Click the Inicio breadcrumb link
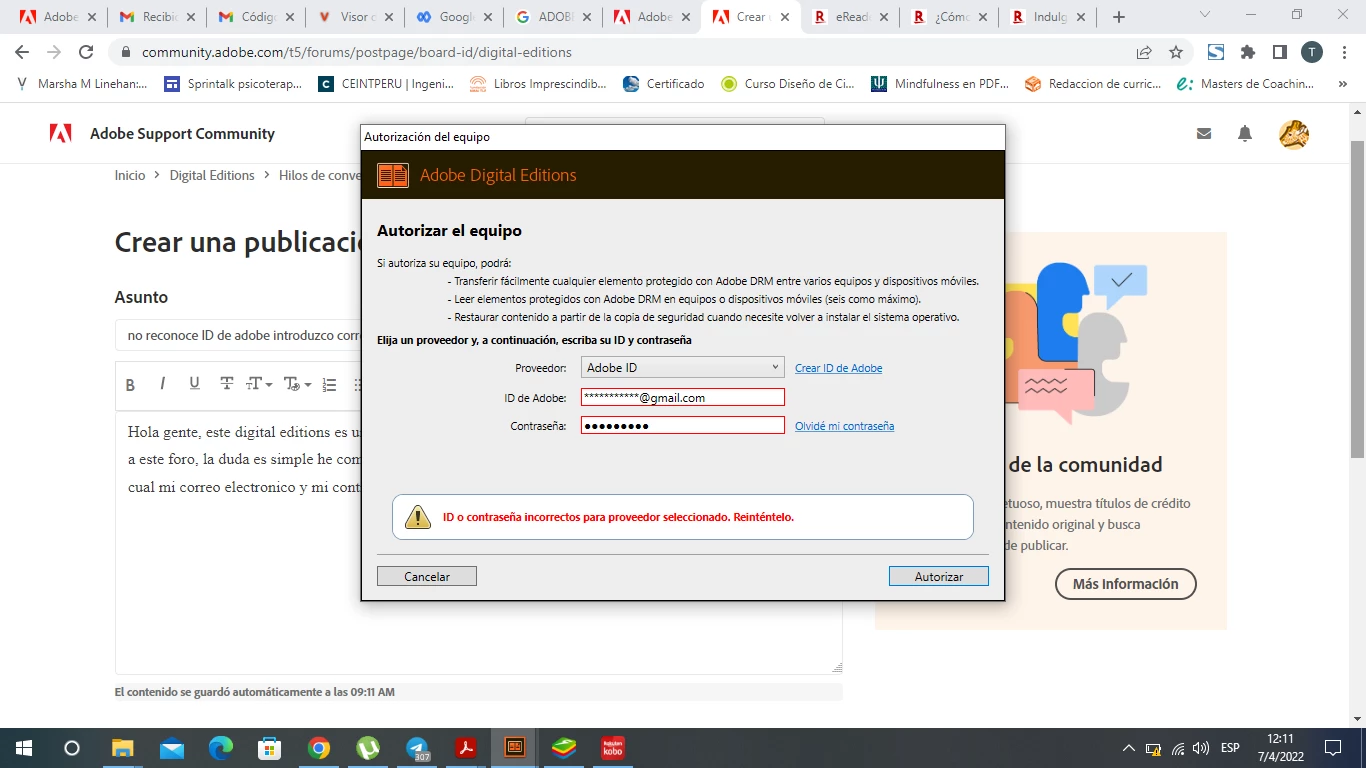Screen dimensions: 1366x768 point(130,175)
